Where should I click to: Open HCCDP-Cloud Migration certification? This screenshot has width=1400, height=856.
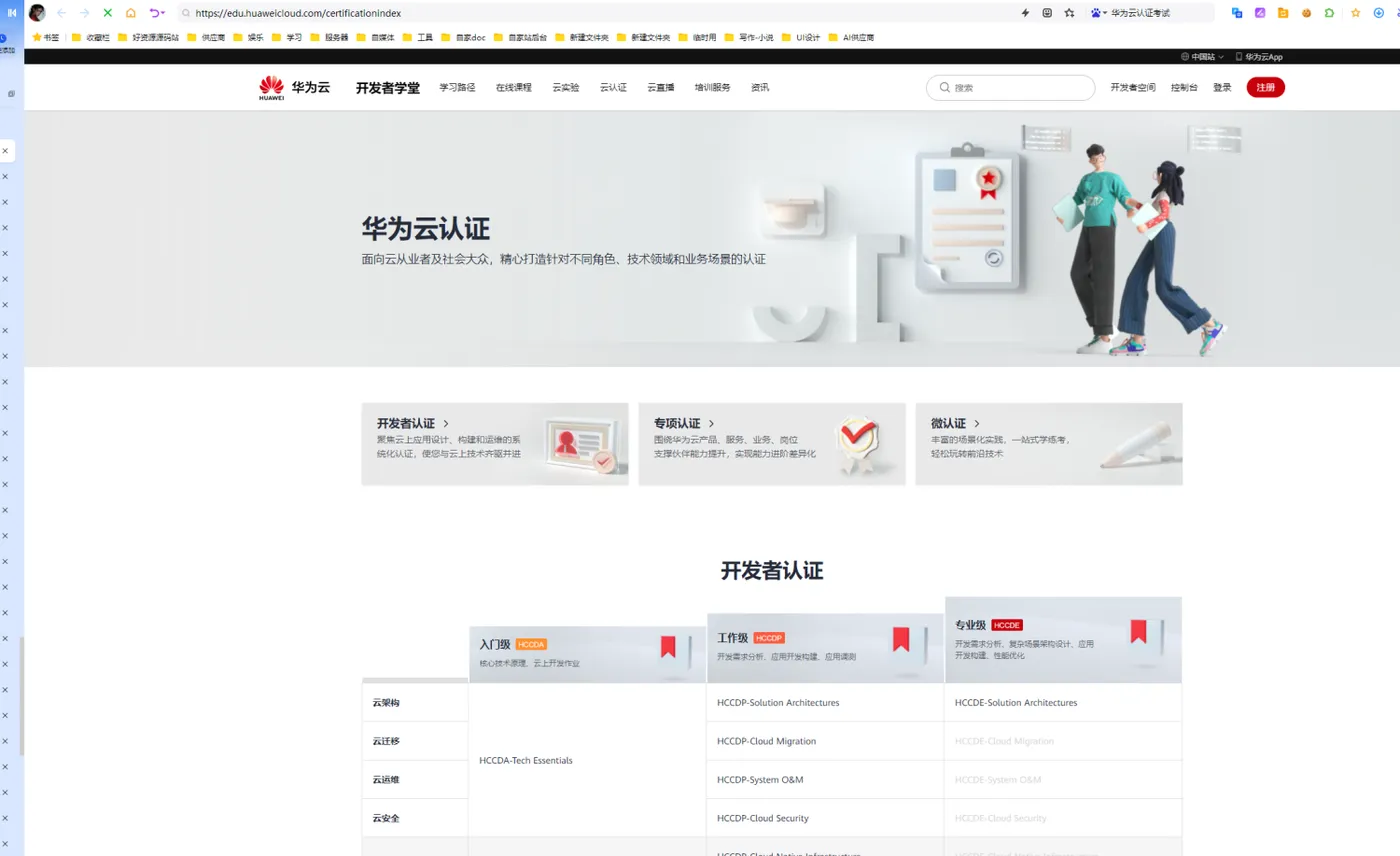[767, 741]
